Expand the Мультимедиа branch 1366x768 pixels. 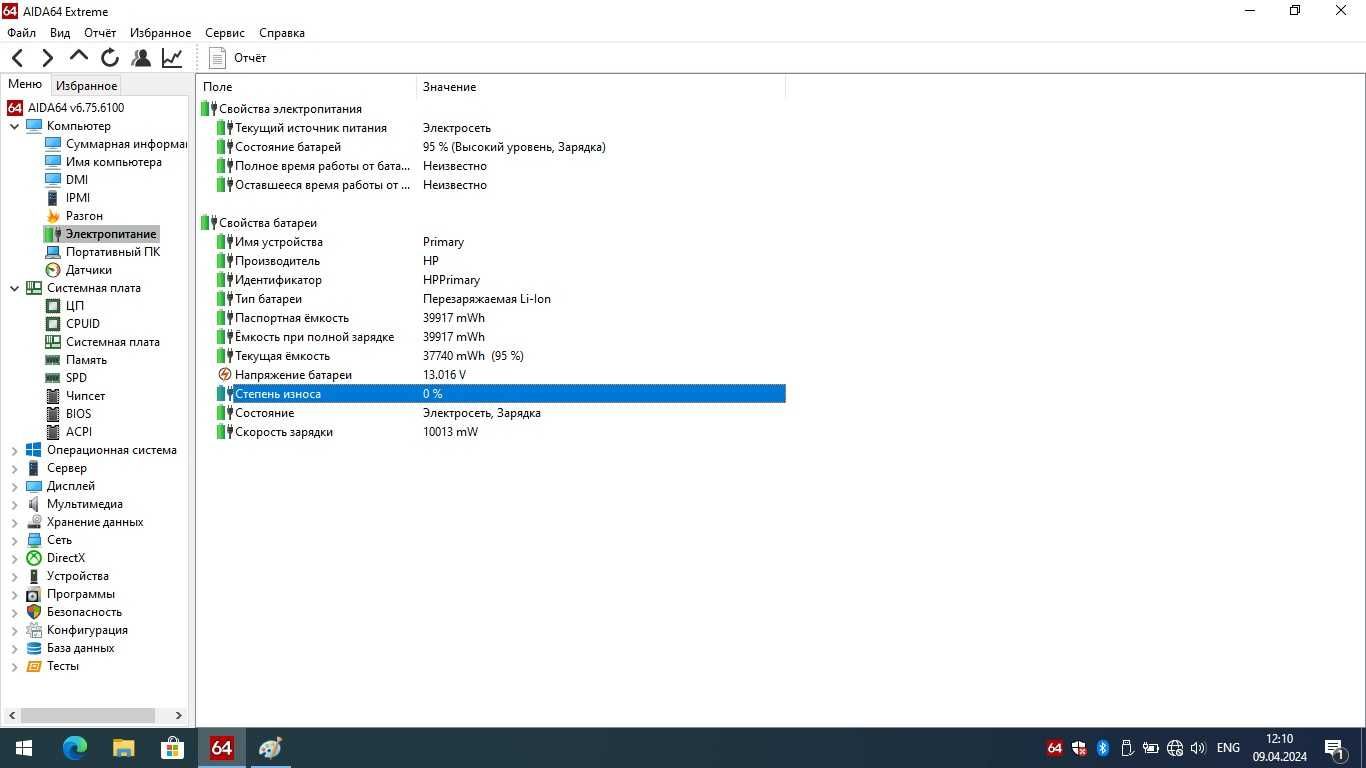coord(14,504)
